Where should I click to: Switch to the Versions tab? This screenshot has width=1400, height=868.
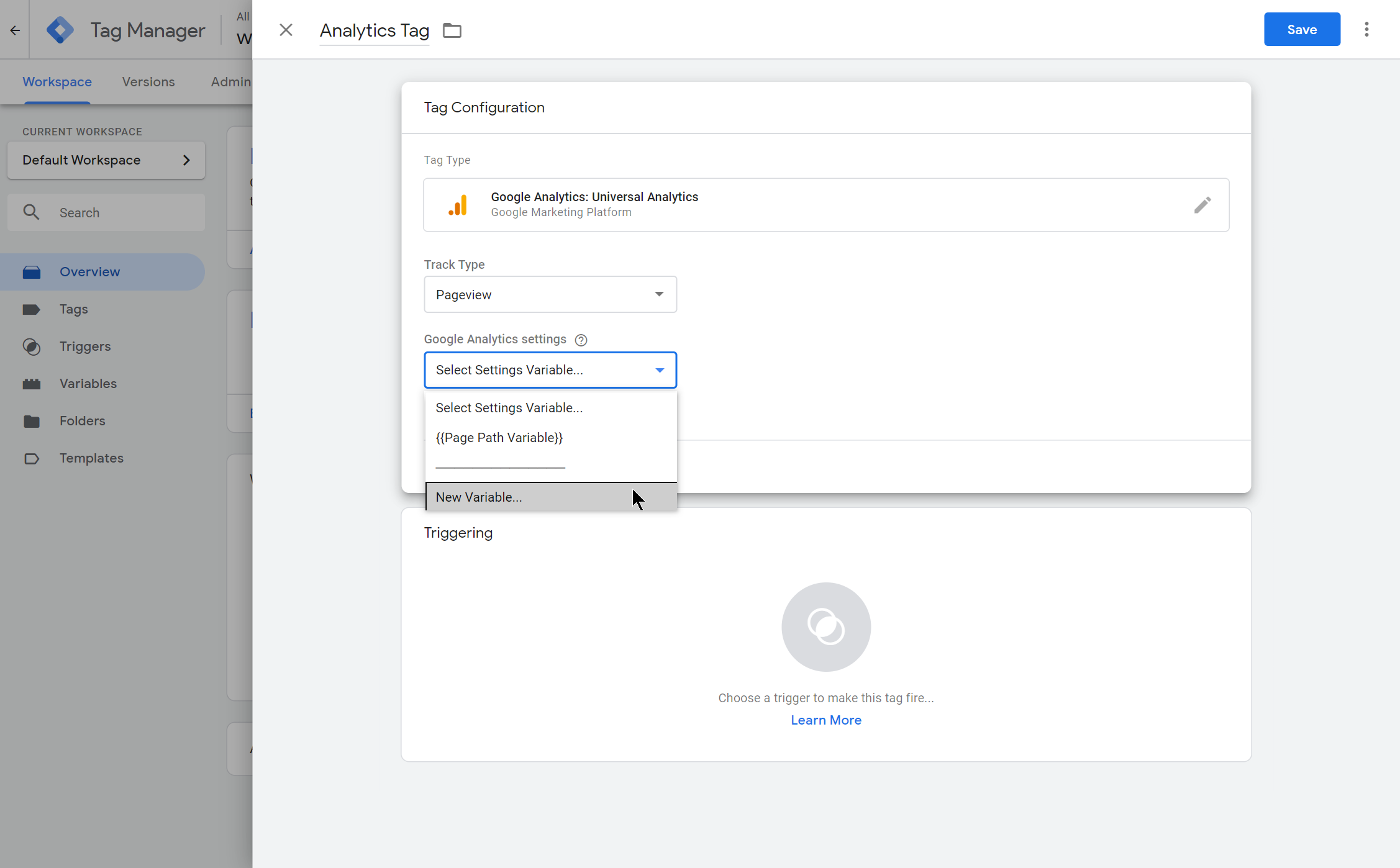click(148, 82)
